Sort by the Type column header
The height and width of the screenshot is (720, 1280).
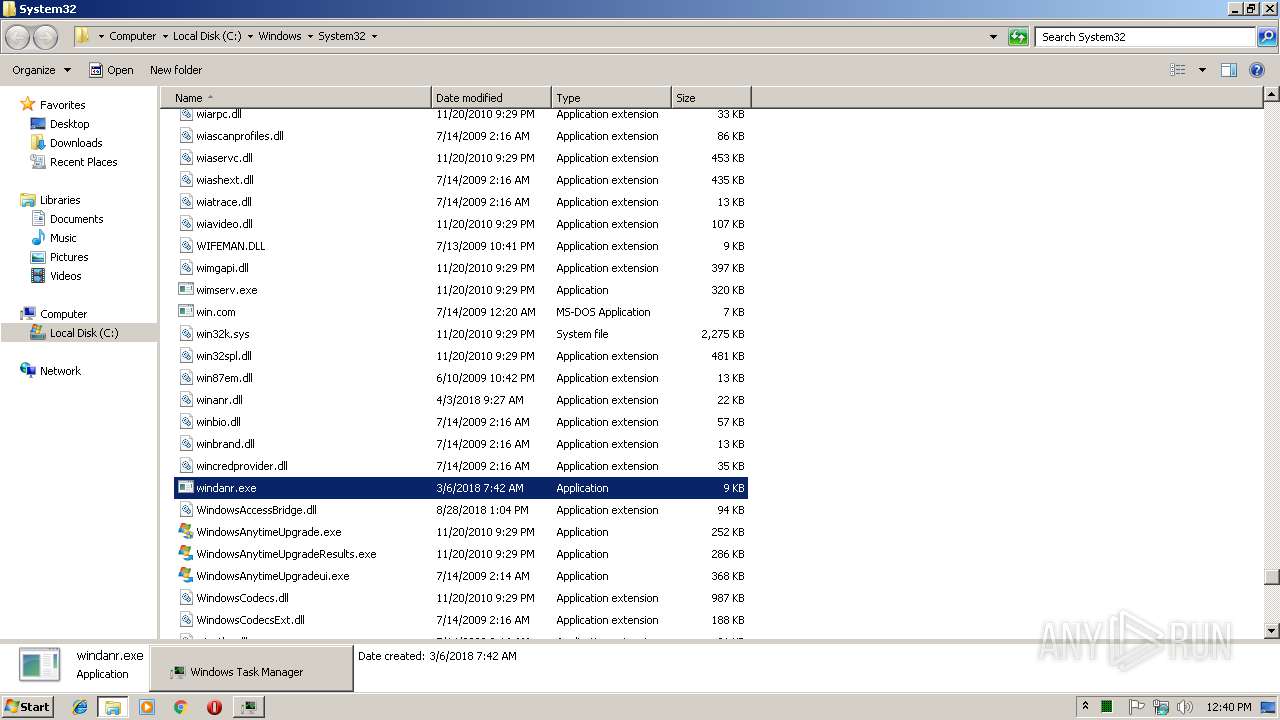point(611,98)
